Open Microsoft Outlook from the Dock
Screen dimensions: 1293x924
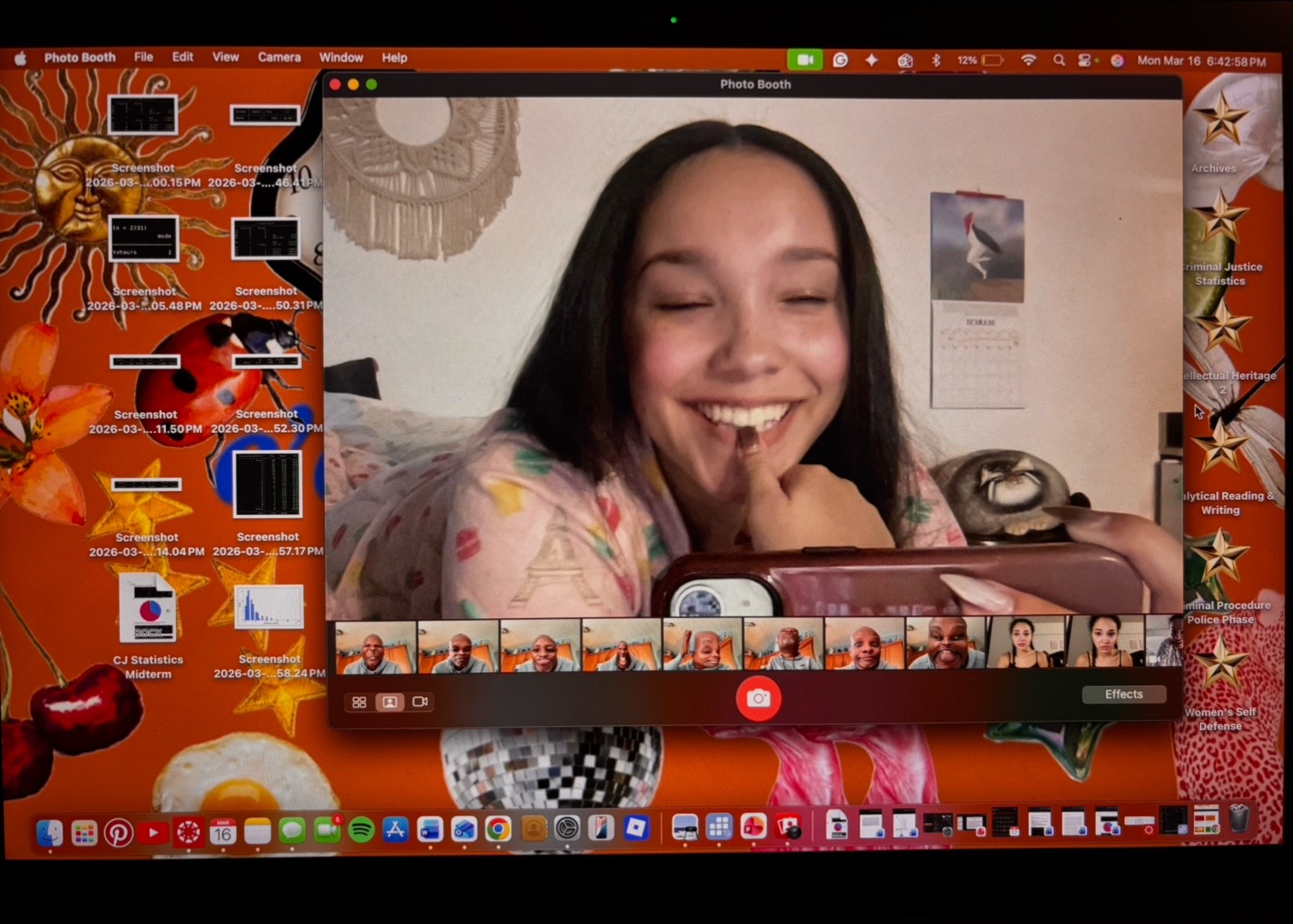464,830
